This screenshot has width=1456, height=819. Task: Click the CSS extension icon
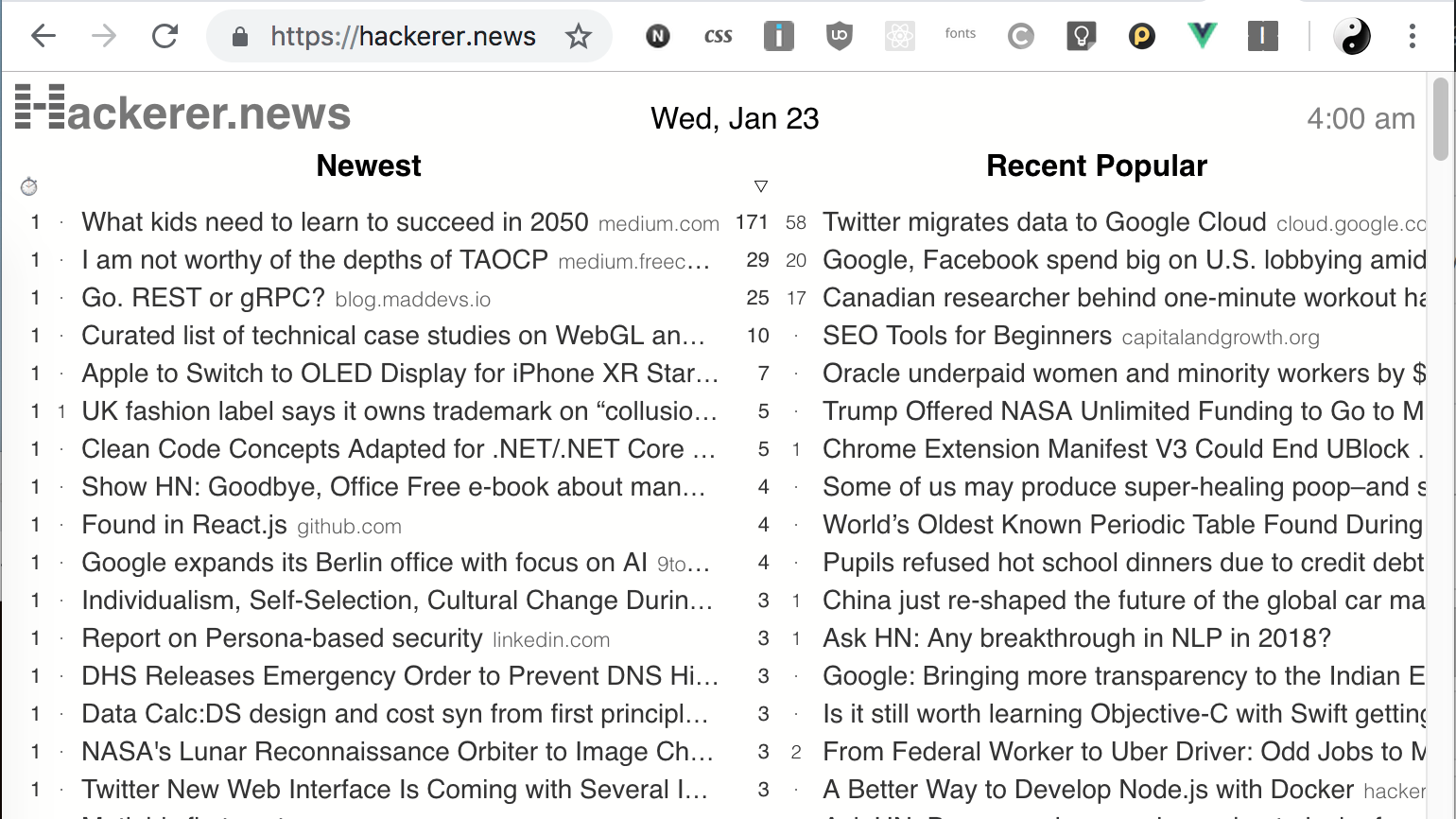coord(719,36)
